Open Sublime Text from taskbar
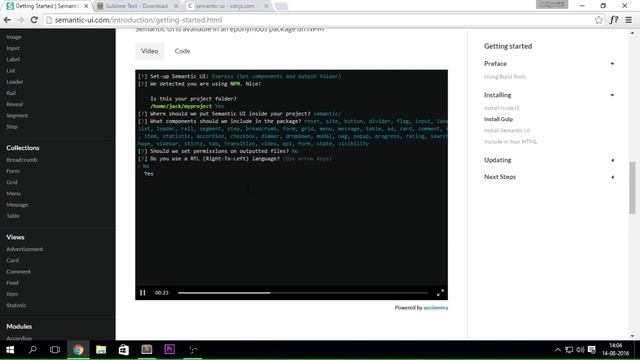This screenshot has width=640, height=360. pos(147,350)
